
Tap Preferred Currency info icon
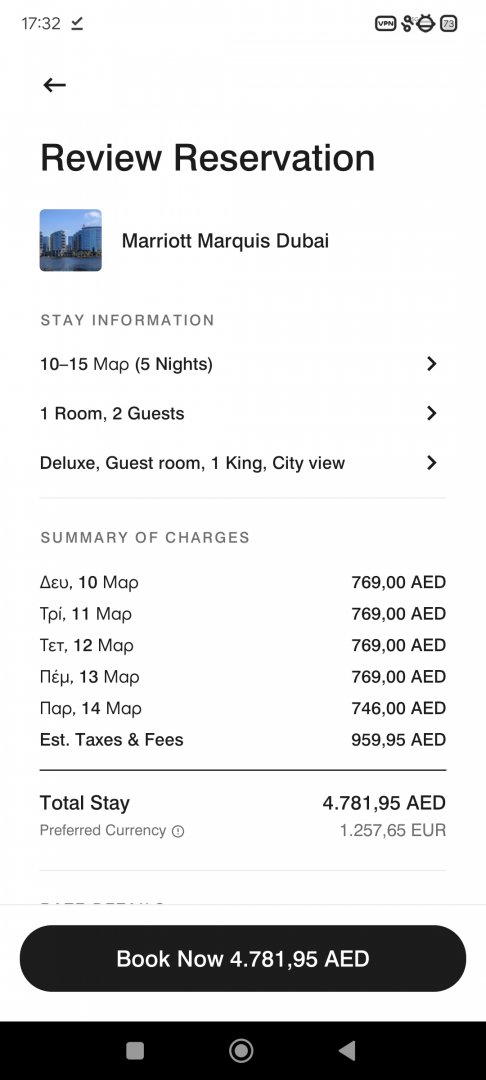(178, 831)
